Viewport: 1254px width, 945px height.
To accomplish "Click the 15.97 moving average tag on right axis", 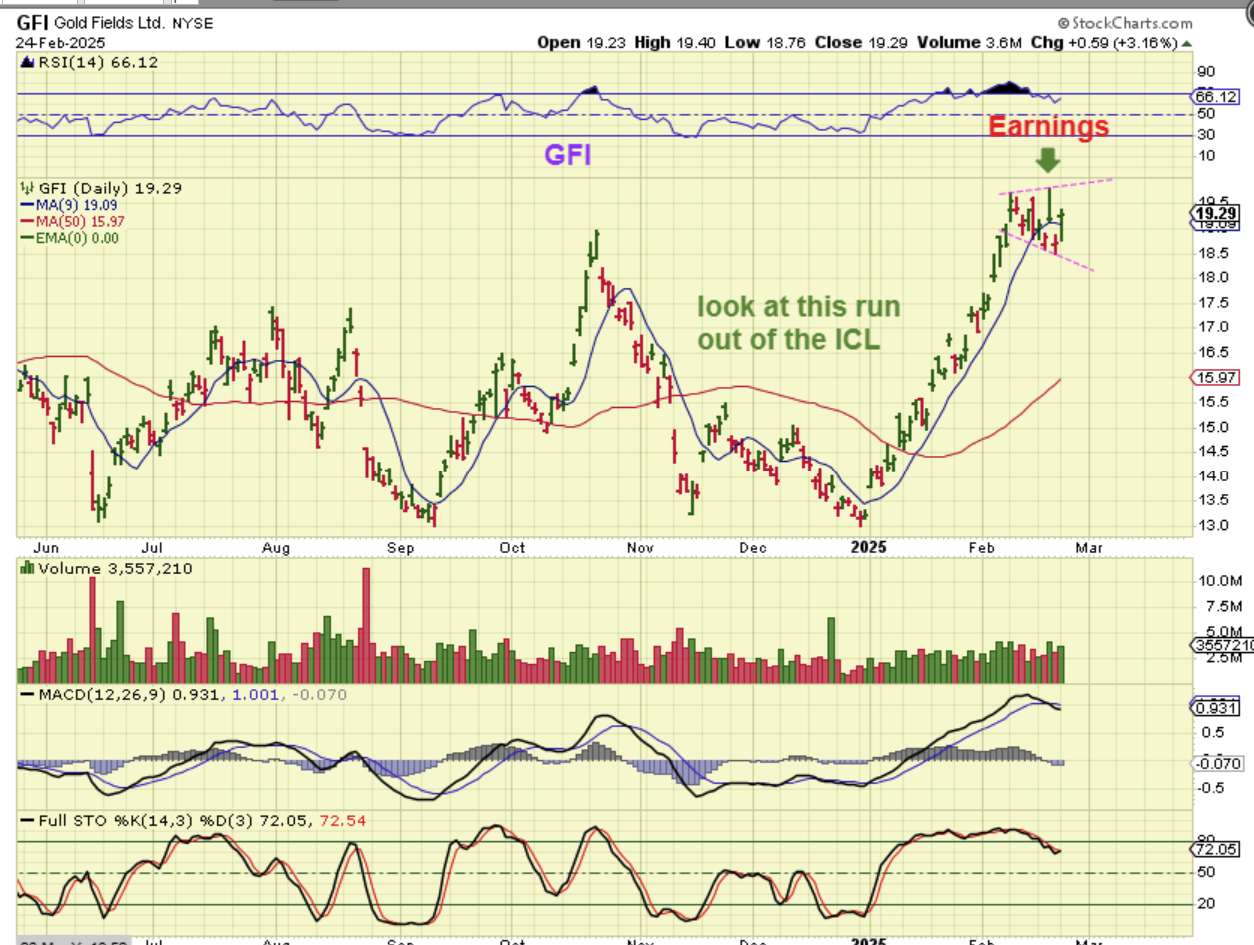I will pos(1215,377).
